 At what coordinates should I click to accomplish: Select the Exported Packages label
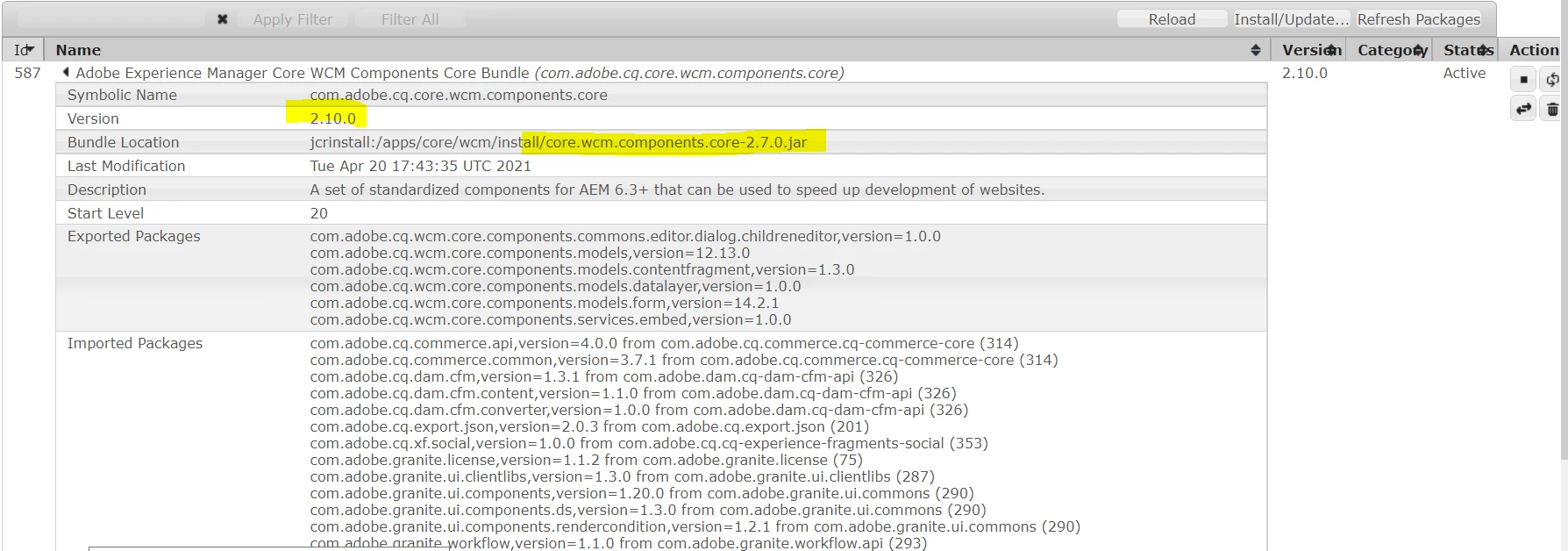point(133,236)
